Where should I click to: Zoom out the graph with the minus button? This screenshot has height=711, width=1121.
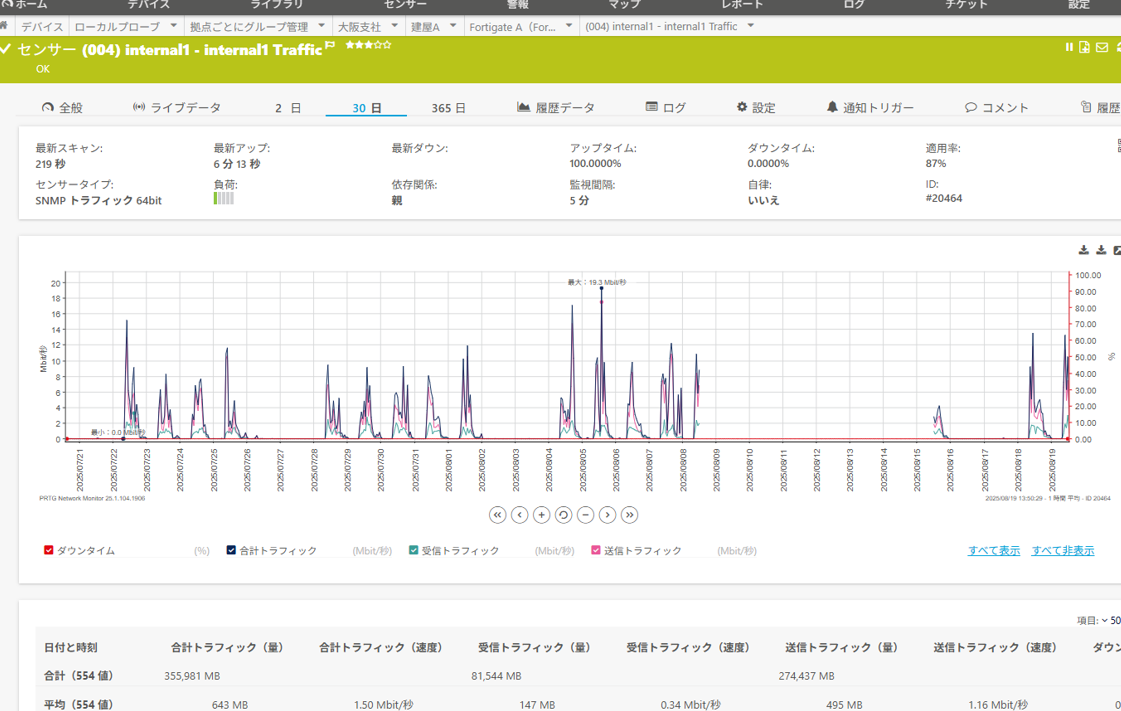[586, 514]
